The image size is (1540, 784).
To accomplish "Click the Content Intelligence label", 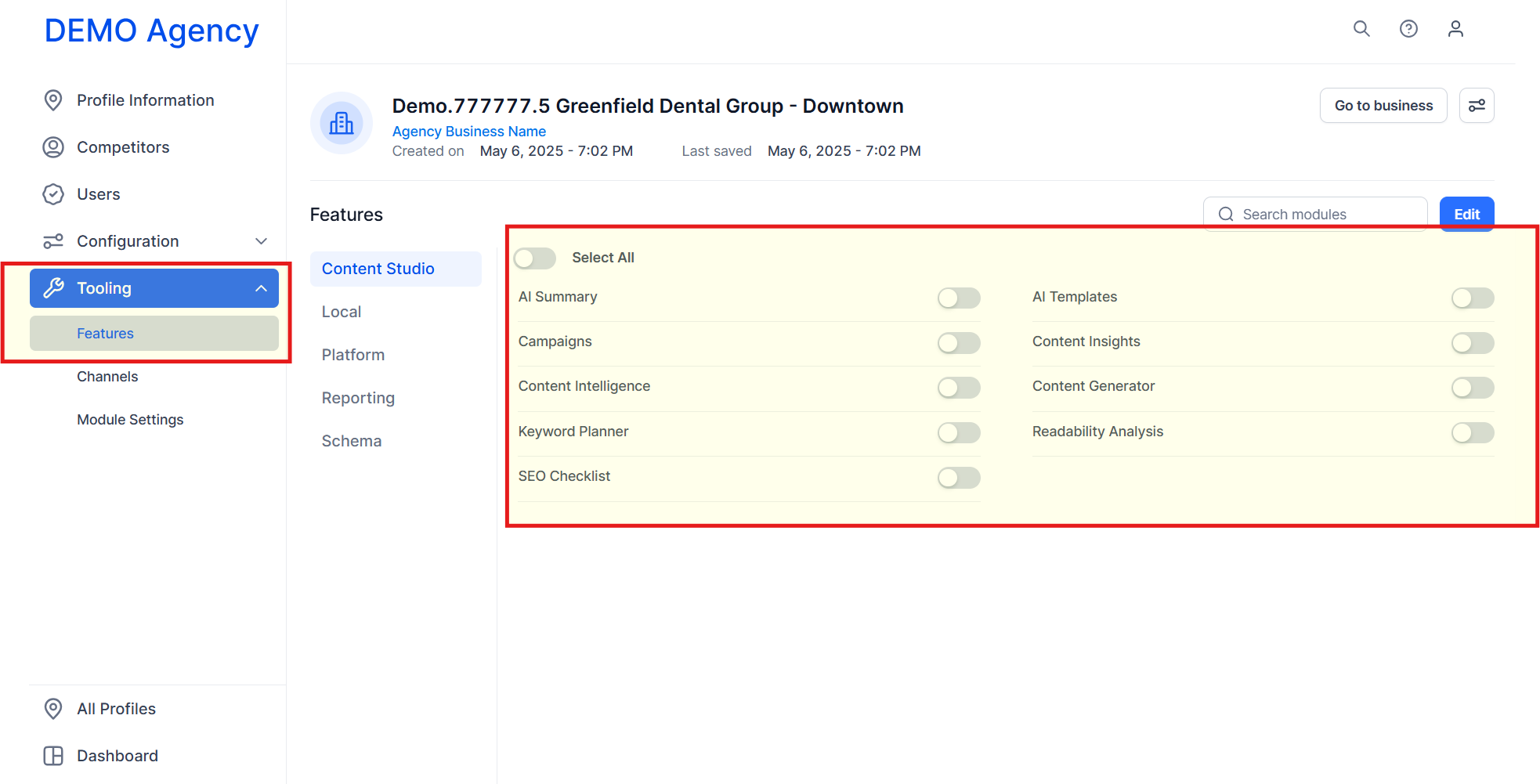I will point(584,386).
